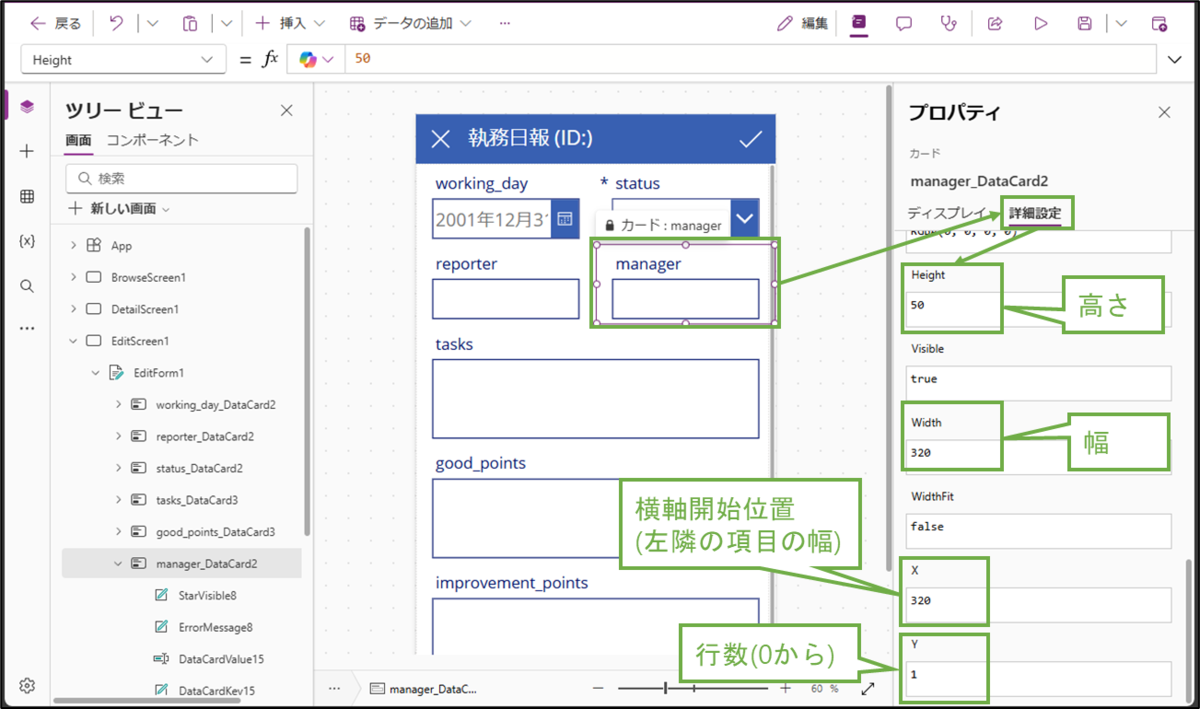This screenshot has height=709, width=1200.
Task: Open the left rail ellipsis more icon
Action: [27, 328]
